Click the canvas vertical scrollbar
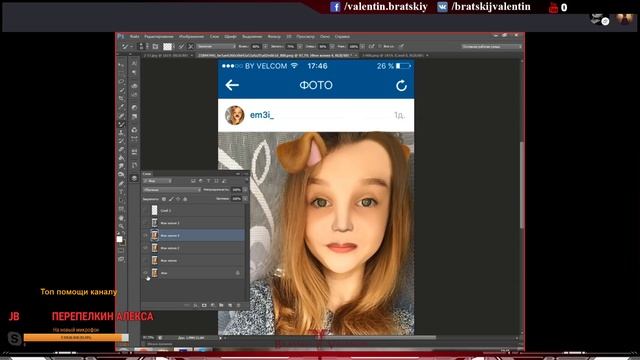 (522, 185)
